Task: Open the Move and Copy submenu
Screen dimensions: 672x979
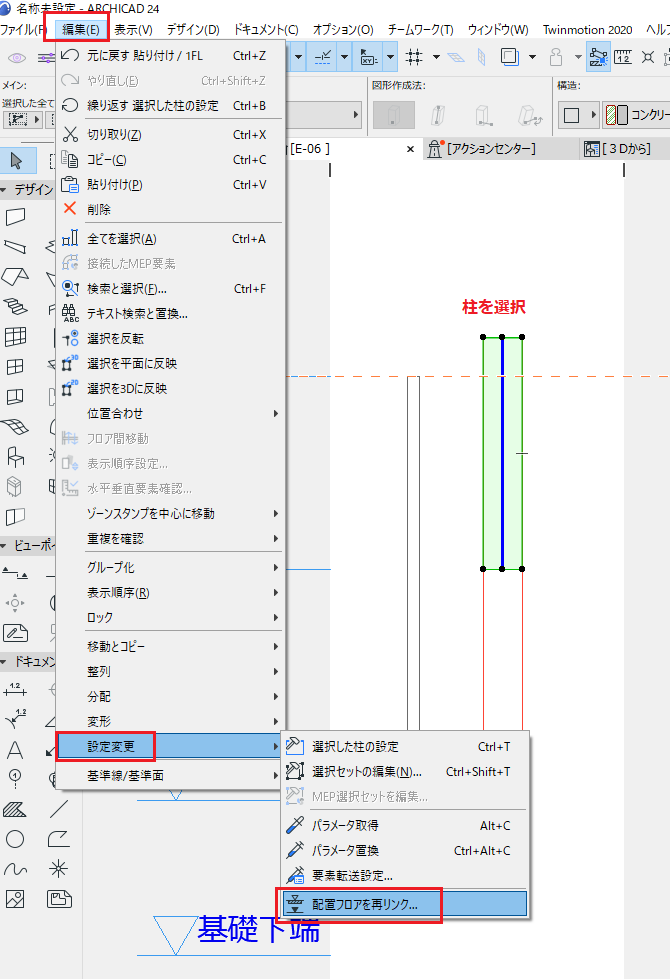Action: pyautogui.click(x=170, y=646)
